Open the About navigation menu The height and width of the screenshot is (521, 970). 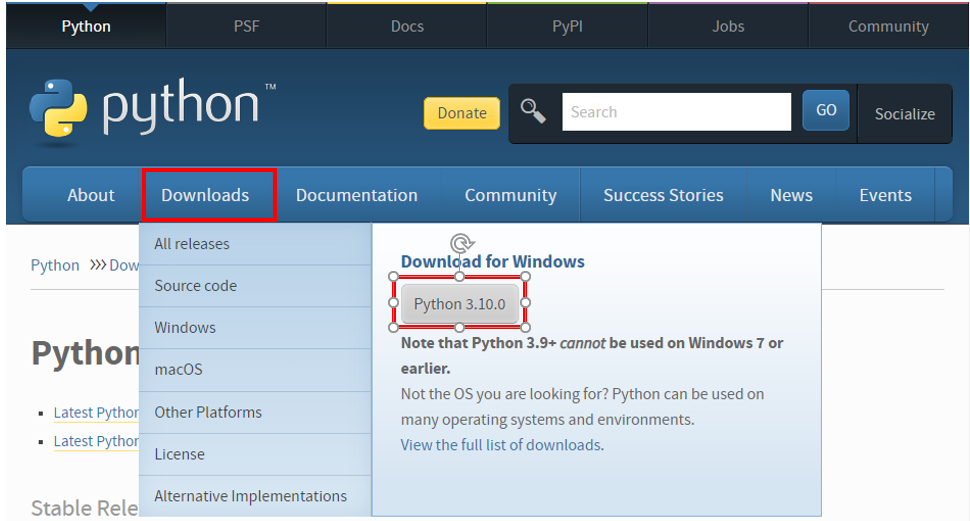[91, 195]
